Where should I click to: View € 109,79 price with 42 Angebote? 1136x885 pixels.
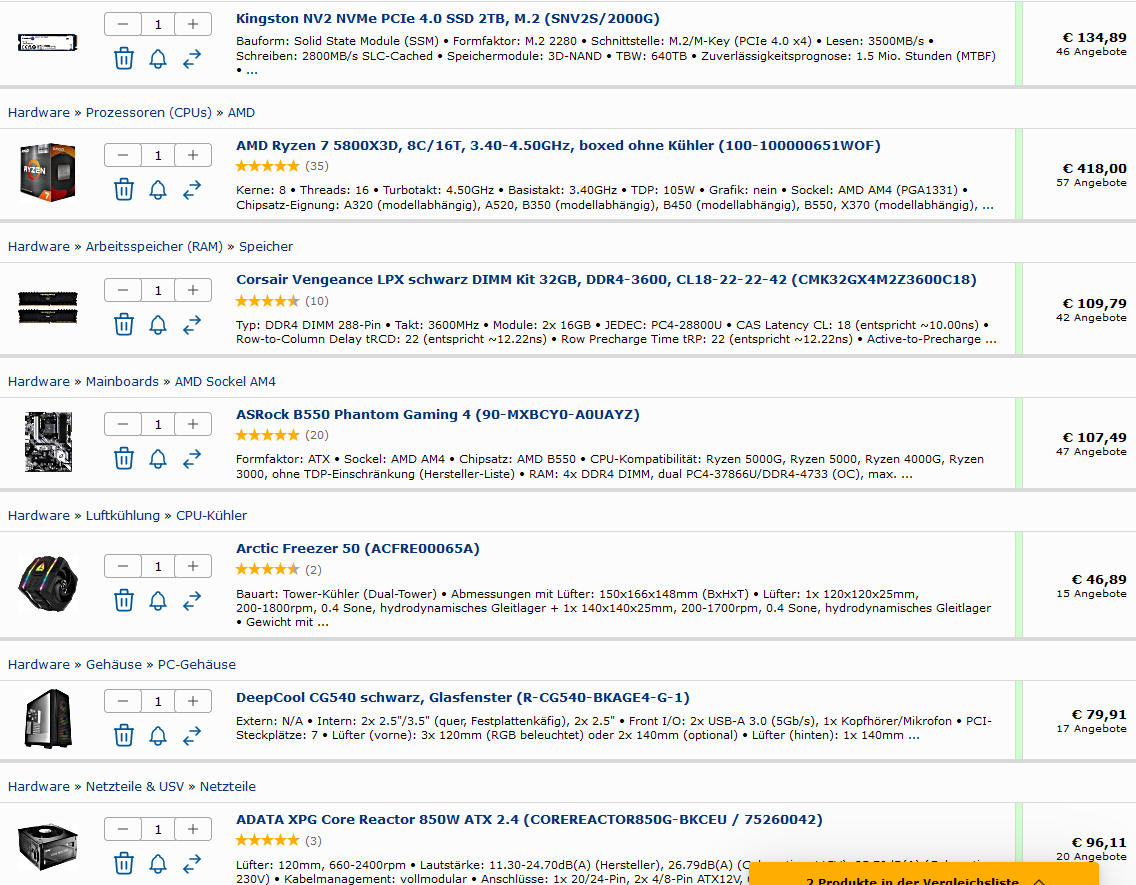click(x=1091, y=309)
